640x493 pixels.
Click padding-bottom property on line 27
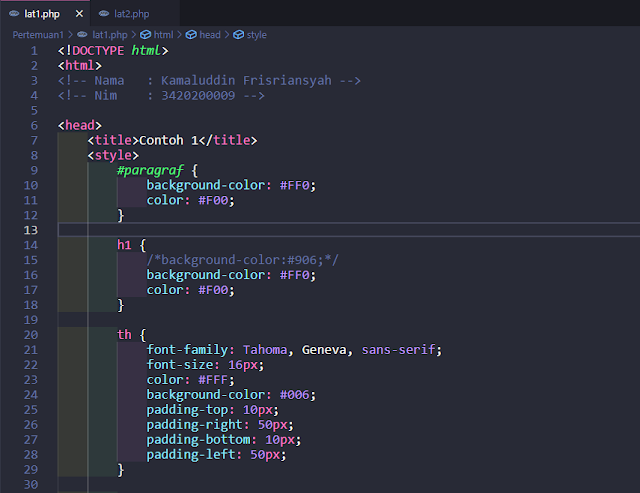199,440
